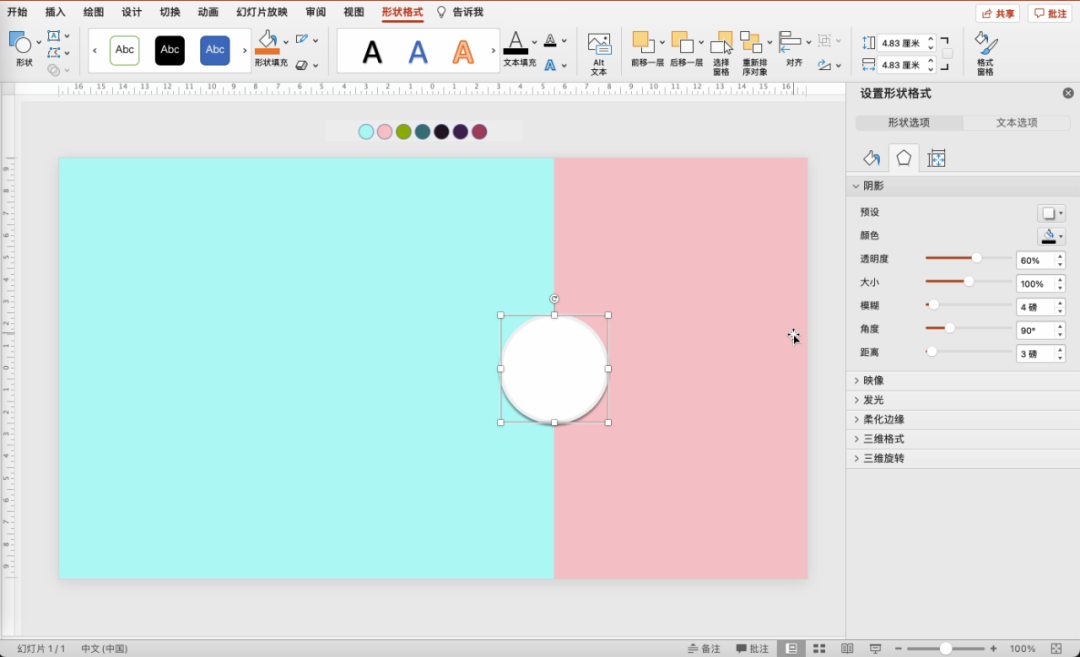
Task: Switch to slide sorter view in status bar
Action: [x=819, y=649]
